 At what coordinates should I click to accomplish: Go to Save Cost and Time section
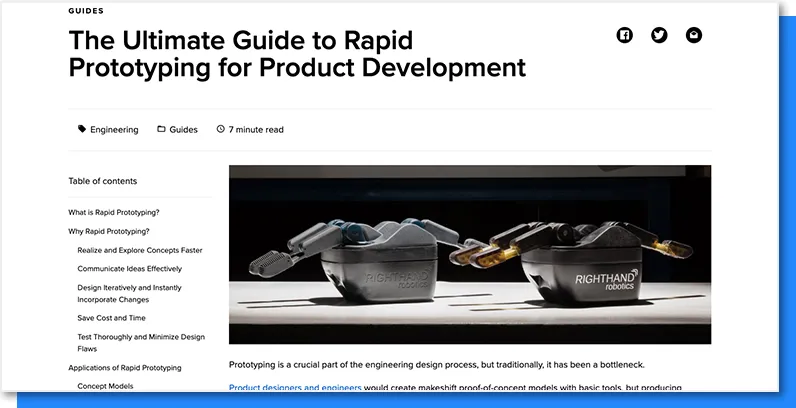point(111,318)
